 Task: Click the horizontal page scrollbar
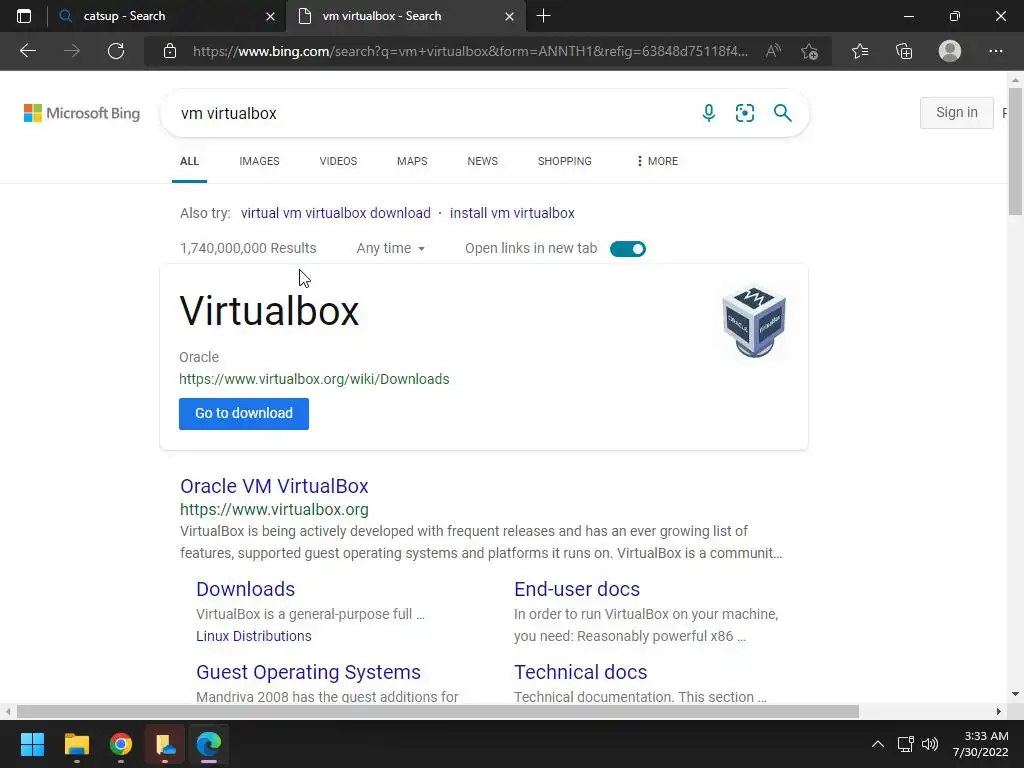pos(438,711)
